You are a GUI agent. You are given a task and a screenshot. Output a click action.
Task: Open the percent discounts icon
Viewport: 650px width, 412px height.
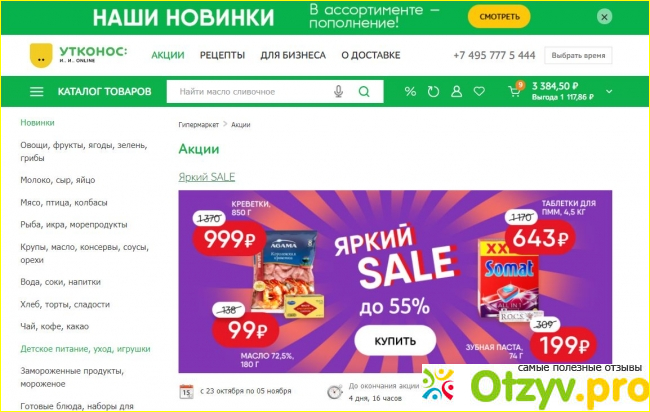pyautogui.click(x=410, y=92)
